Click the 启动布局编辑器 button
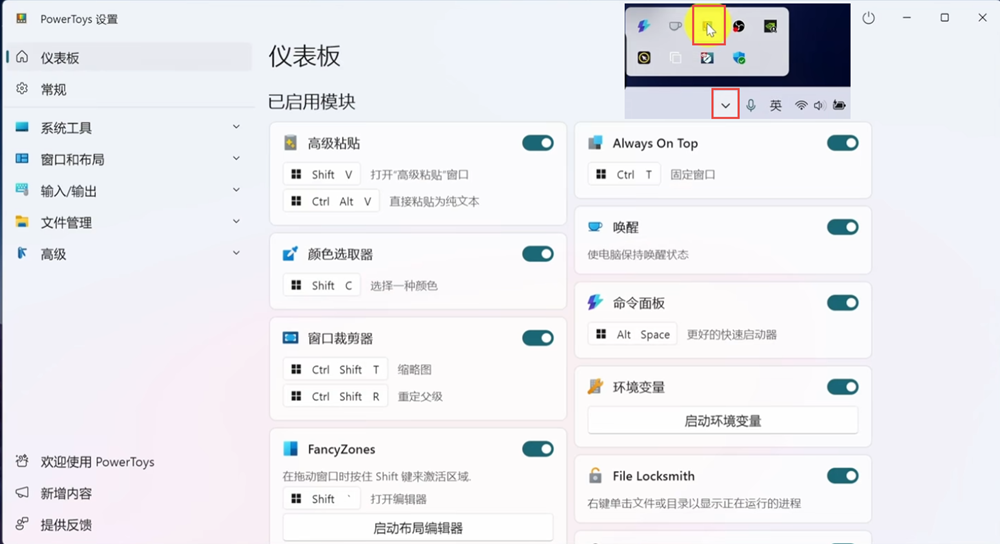The image size is (1000, 544). point(418,527)
